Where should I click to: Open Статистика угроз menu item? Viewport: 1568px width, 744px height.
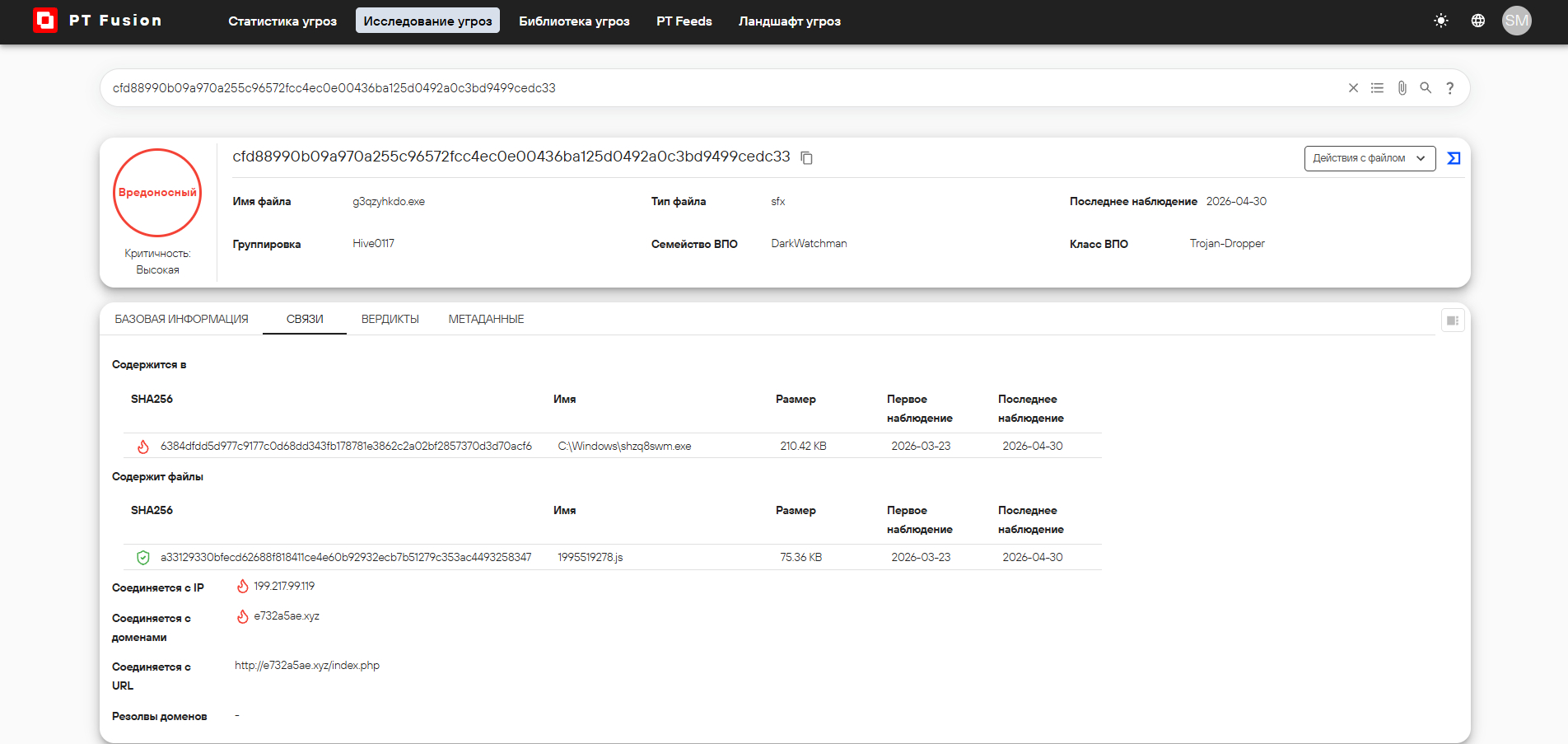(x=282, y=21)
